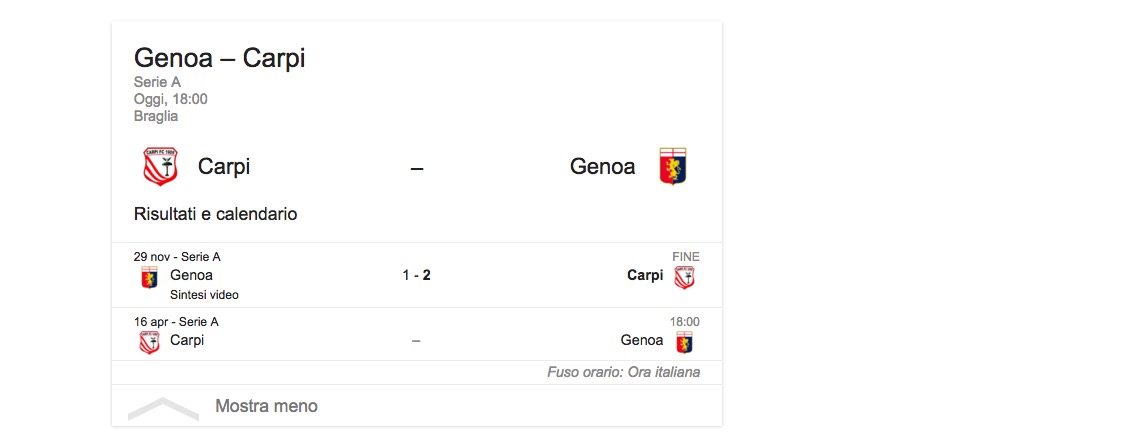Click the Serie A label under the title
Screen dimensions: 1127x444
(157, 82)
